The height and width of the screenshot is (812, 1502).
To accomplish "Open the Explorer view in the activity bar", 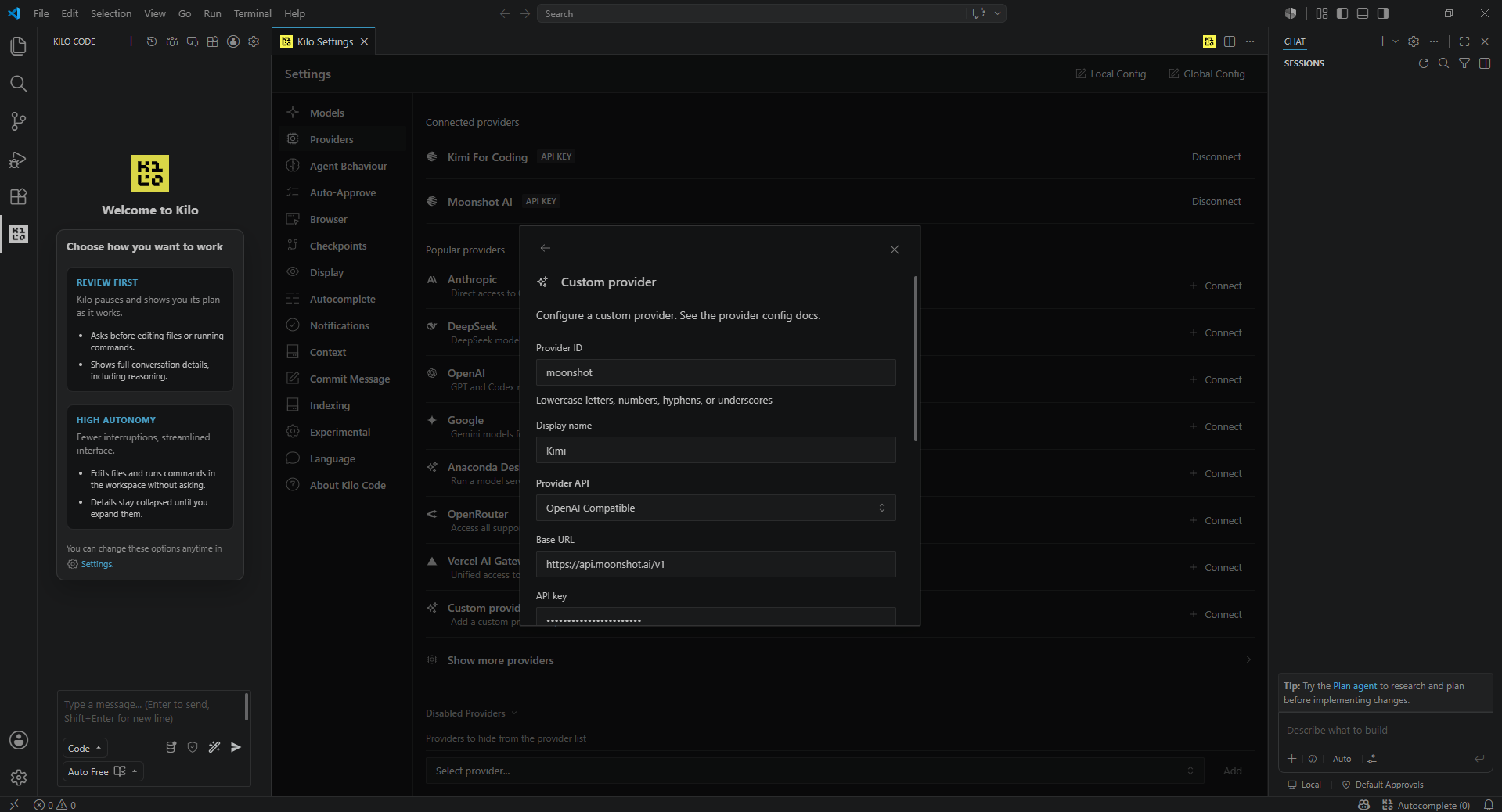I will click(x=18, y=46).
